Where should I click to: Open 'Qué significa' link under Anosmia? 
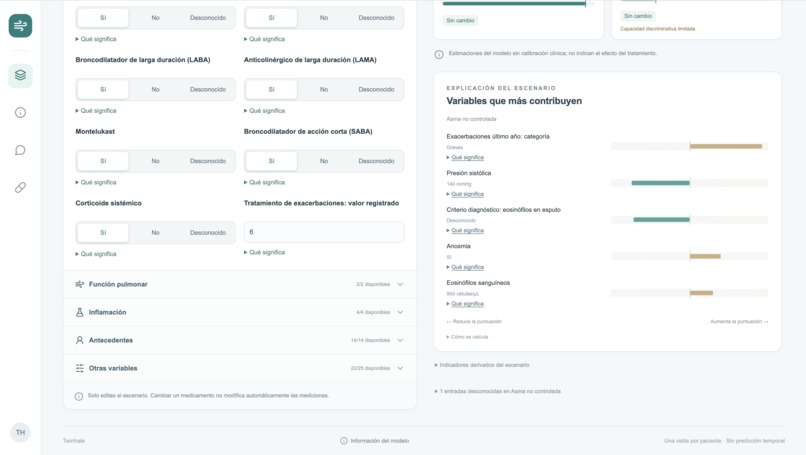467,267
